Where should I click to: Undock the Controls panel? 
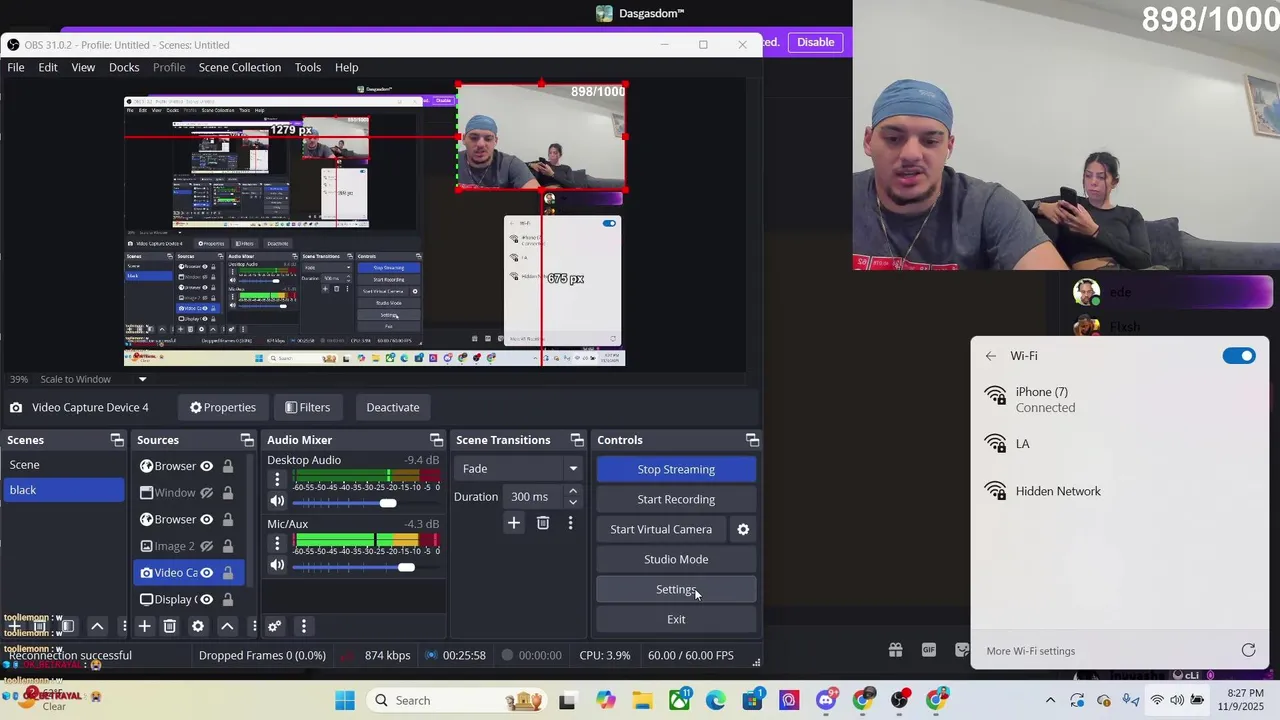pos(752,440)
